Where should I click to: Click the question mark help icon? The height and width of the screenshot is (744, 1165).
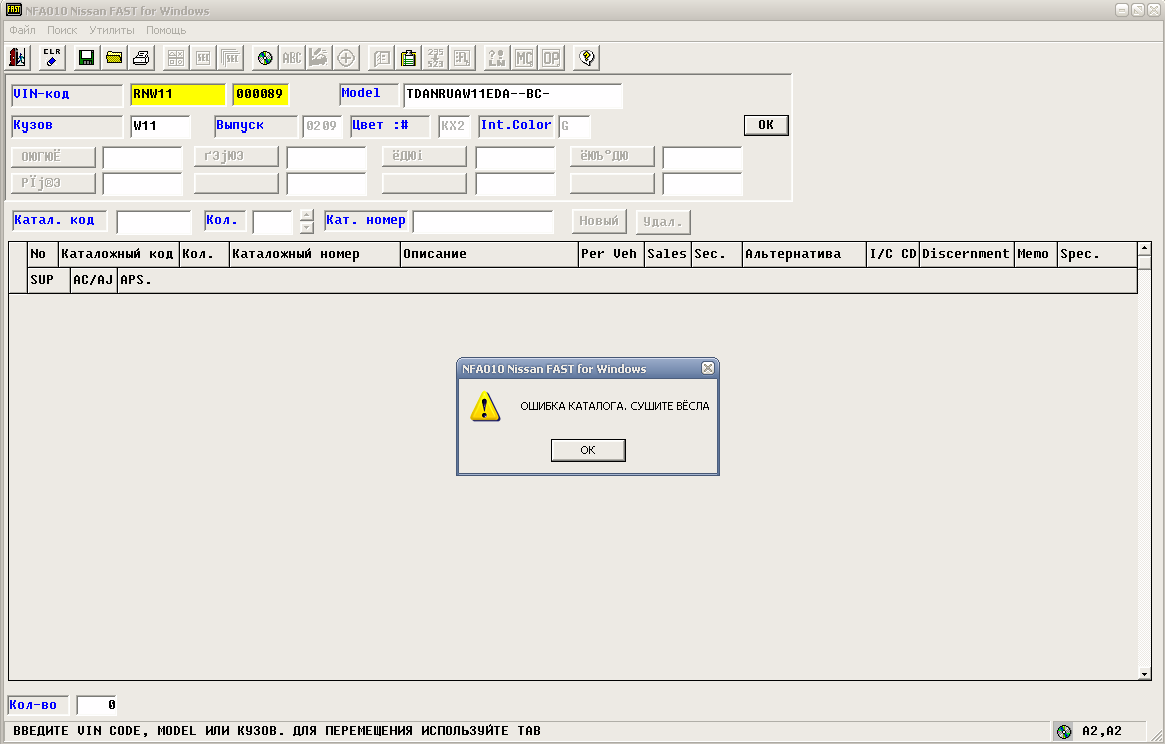(587, 58)
